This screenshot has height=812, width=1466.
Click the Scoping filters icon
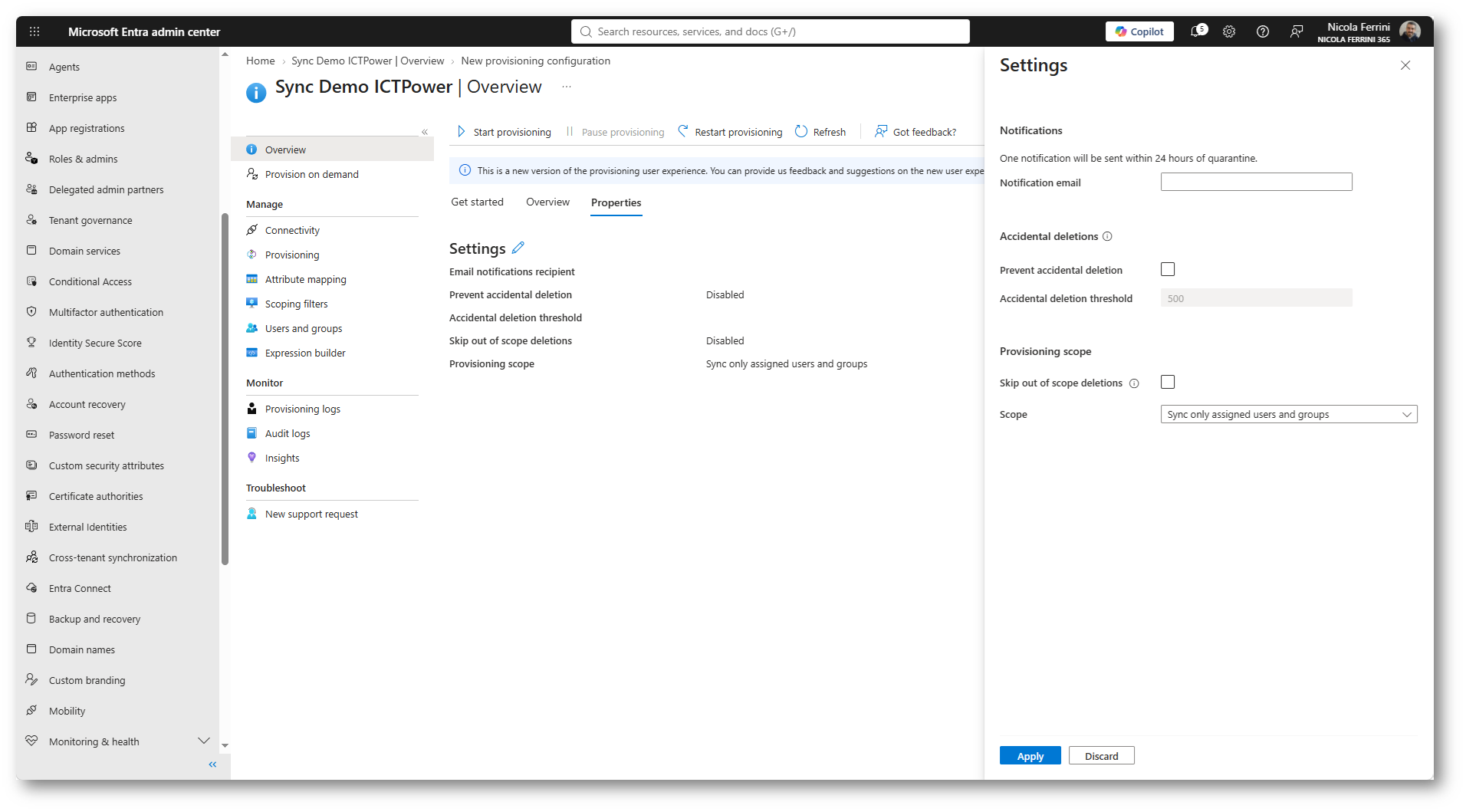point(251,304)
